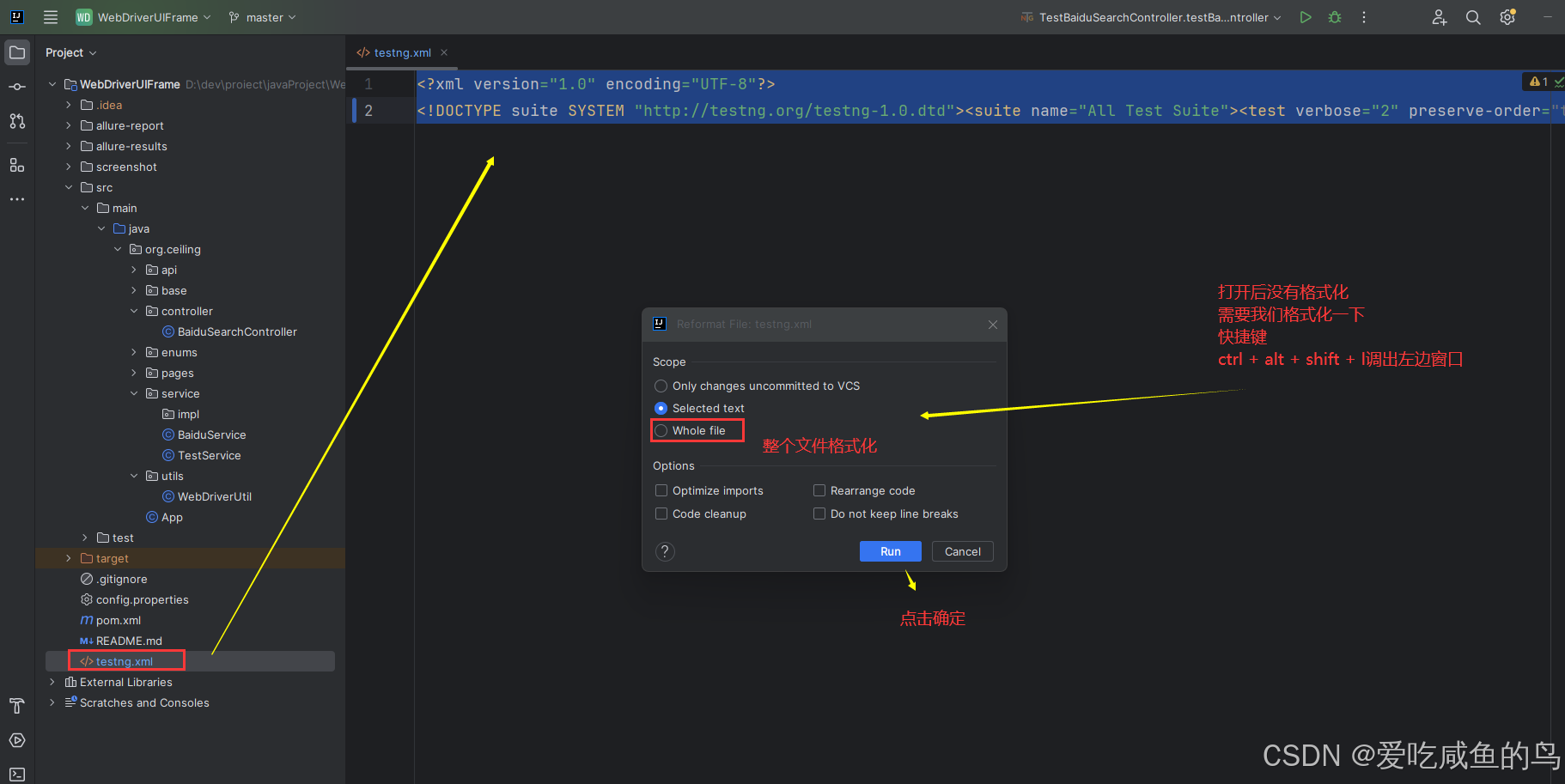Open the main hamburger menu
This screenshot has width=1565, height=784.
pos(51,17)
